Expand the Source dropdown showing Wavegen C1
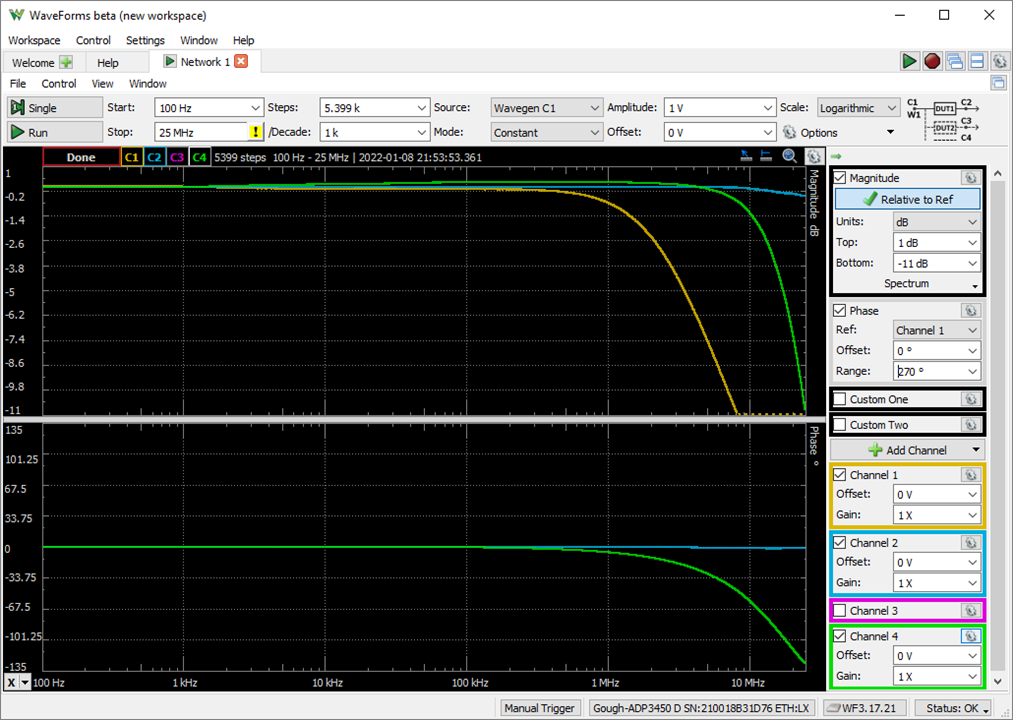This screenshot has height=720, width=1013. point(545,108)
